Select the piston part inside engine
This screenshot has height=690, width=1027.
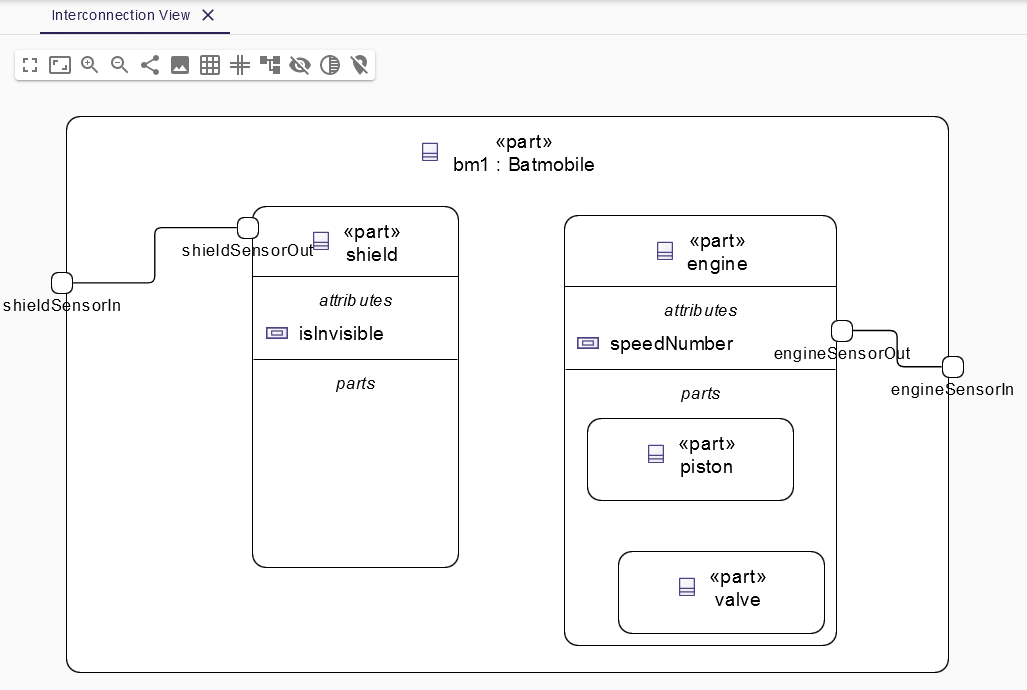pyautogui.click(x=690, y=459)
